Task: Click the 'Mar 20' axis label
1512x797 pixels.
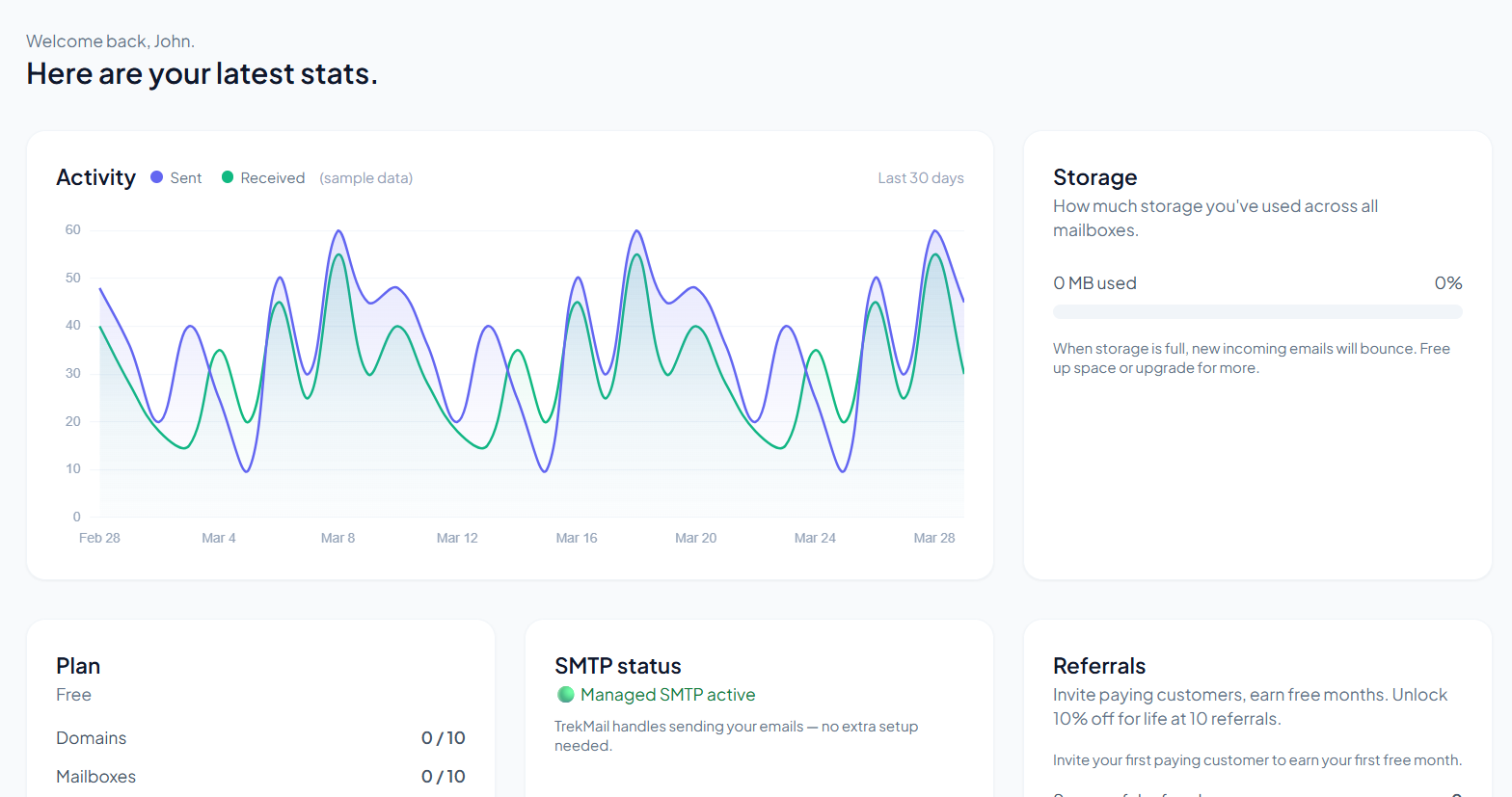Action: click(696, 538)
